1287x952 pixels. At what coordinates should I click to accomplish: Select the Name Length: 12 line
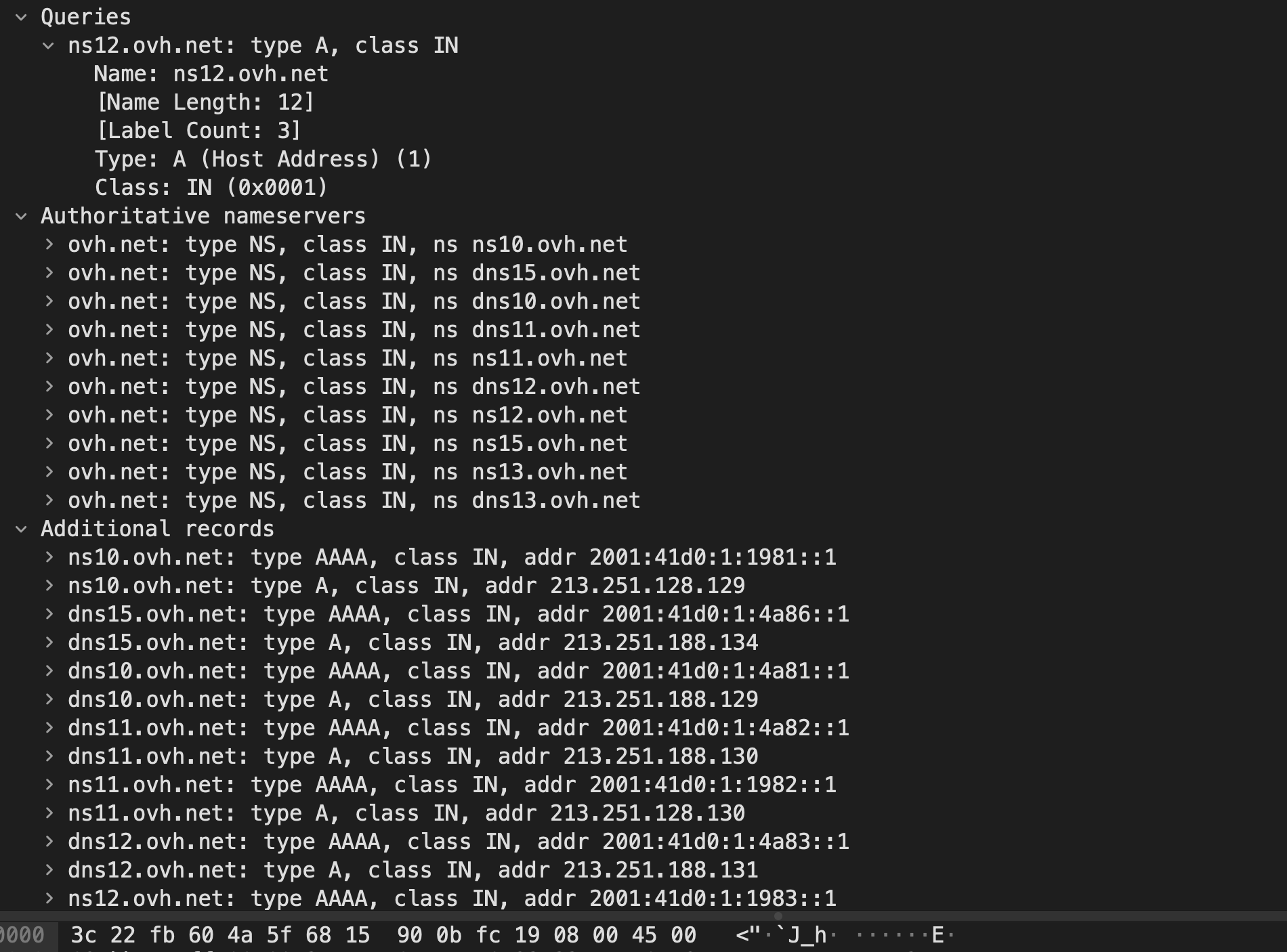point(206,102)
